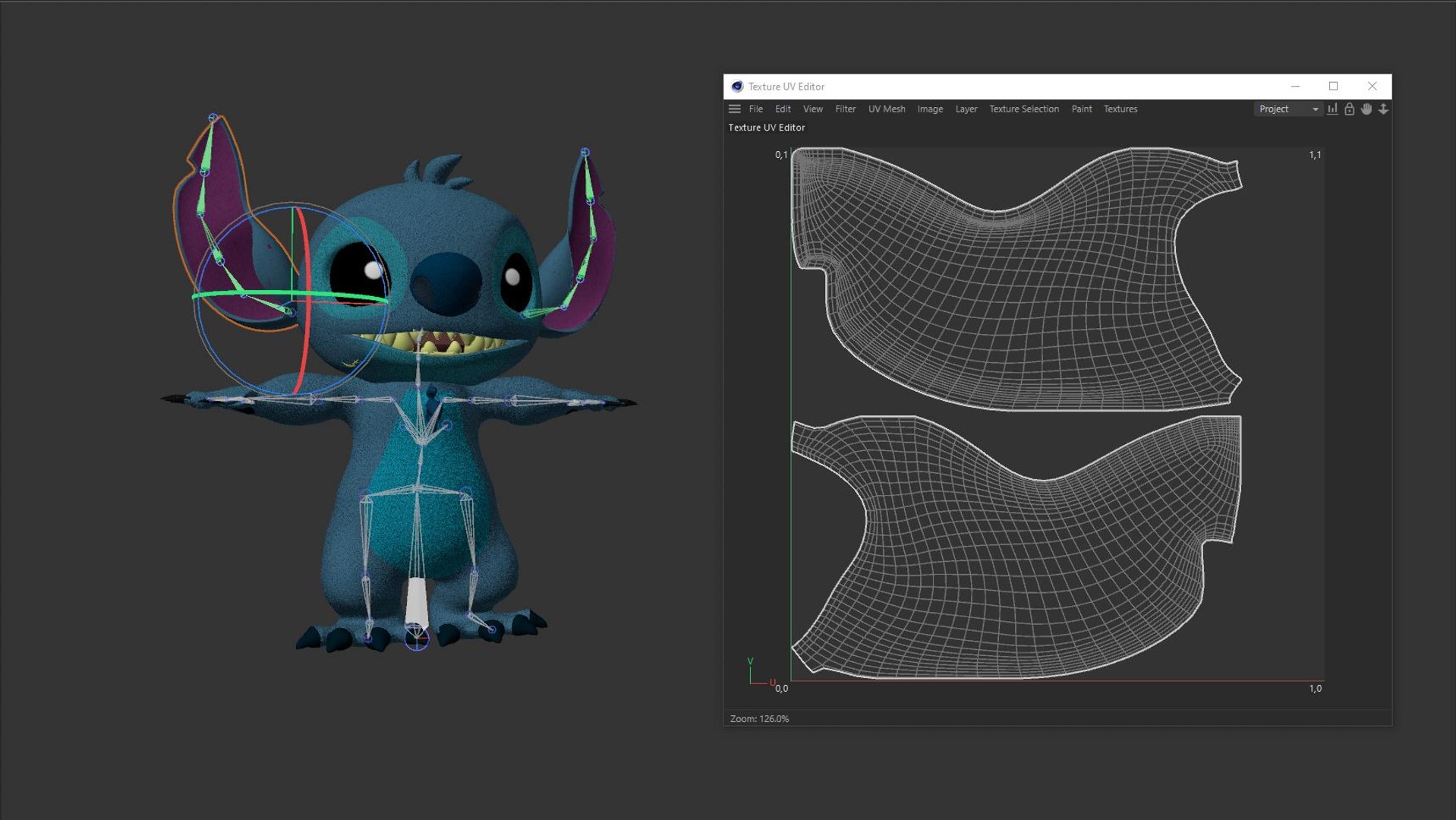Screen dimensions: 1456x820
Task: Click the levels bars icon beside Project
Action: [x=1332, y=109]
